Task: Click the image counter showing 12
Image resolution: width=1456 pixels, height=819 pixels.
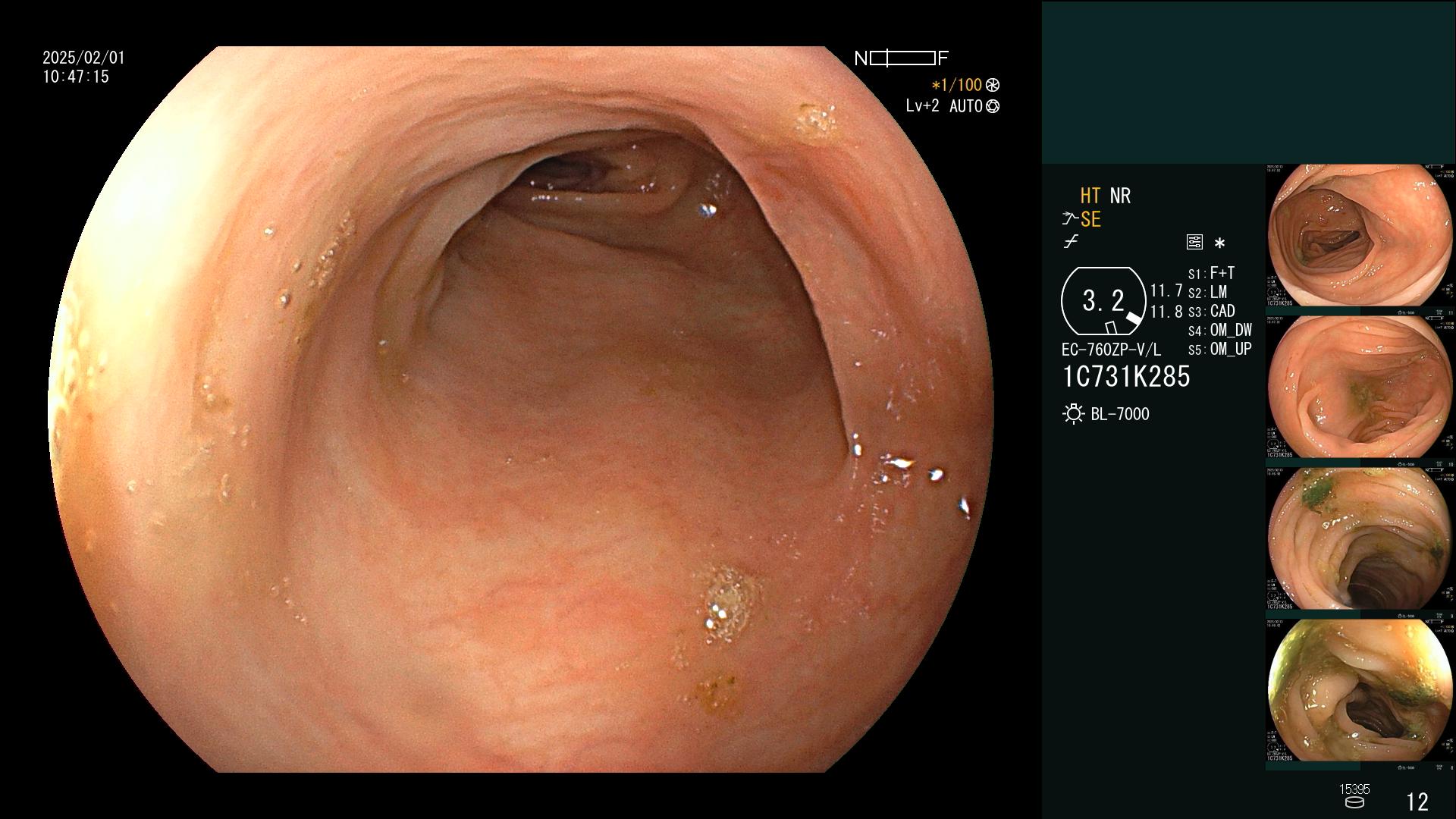Action: point(1417,802)
